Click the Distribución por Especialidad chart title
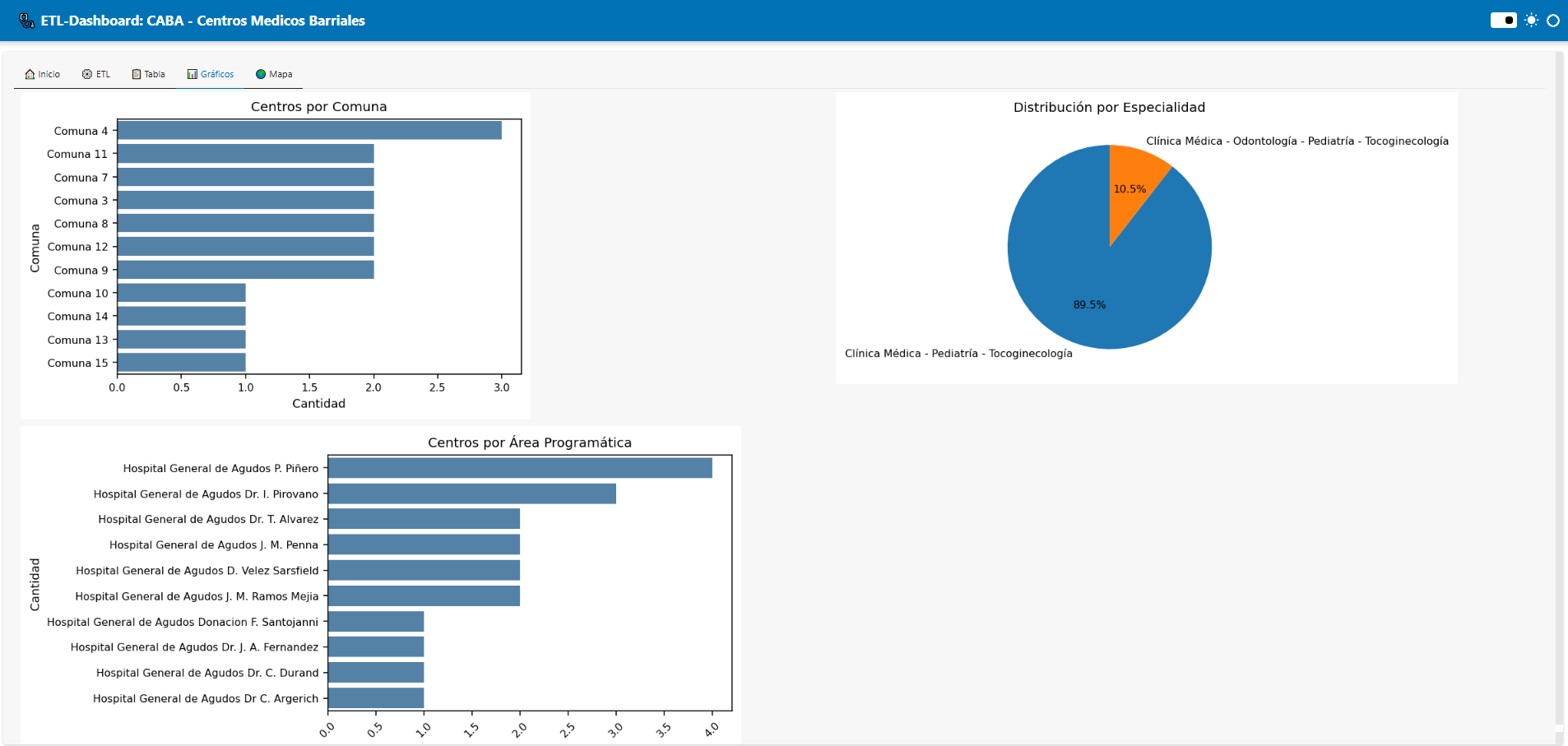The height and width of the screenshot is (746, 1568). coord(1109,107)
